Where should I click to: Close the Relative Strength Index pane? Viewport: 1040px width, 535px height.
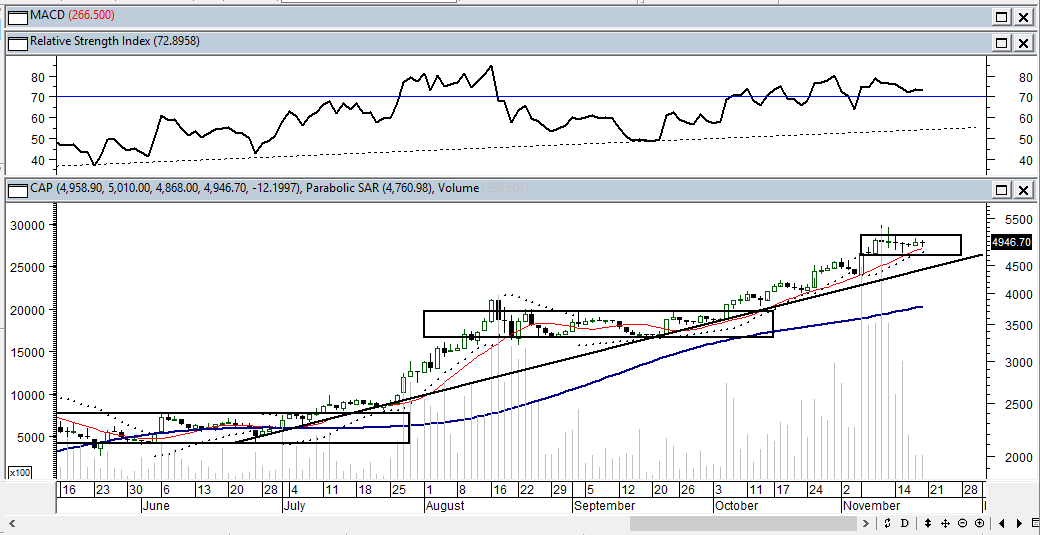coord(1023,43)
